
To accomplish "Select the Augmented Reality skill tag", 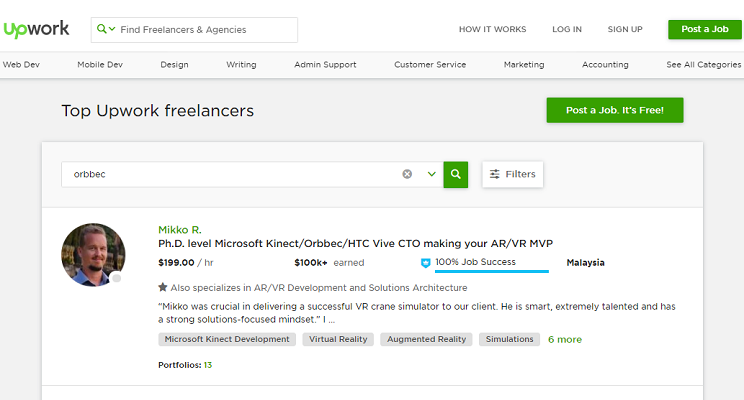I will click(426, 339).
